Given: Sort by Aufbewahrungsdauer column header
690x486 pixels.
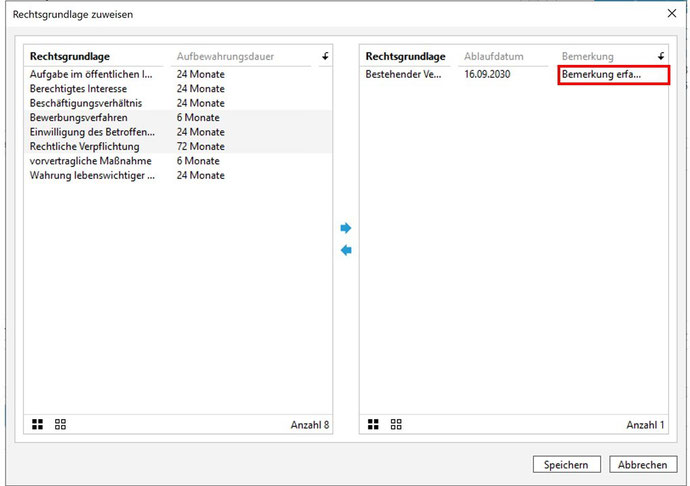Looking at the screenshot, I should [x=225, y=56].
